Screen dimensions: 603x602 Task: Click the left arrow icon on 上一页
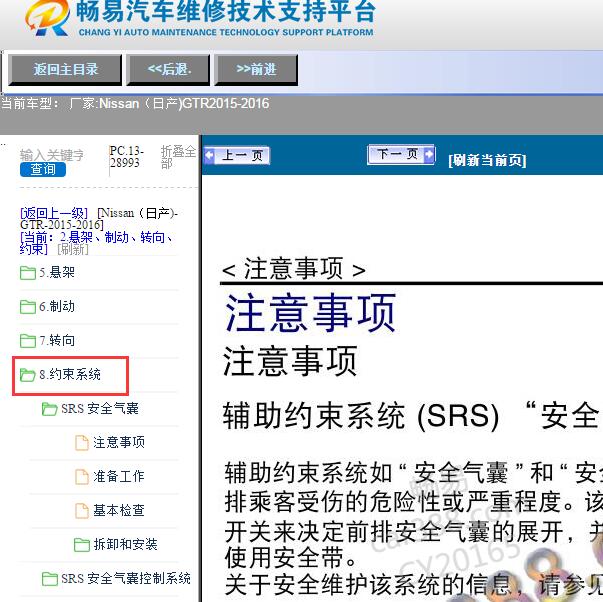click(209, 156)
